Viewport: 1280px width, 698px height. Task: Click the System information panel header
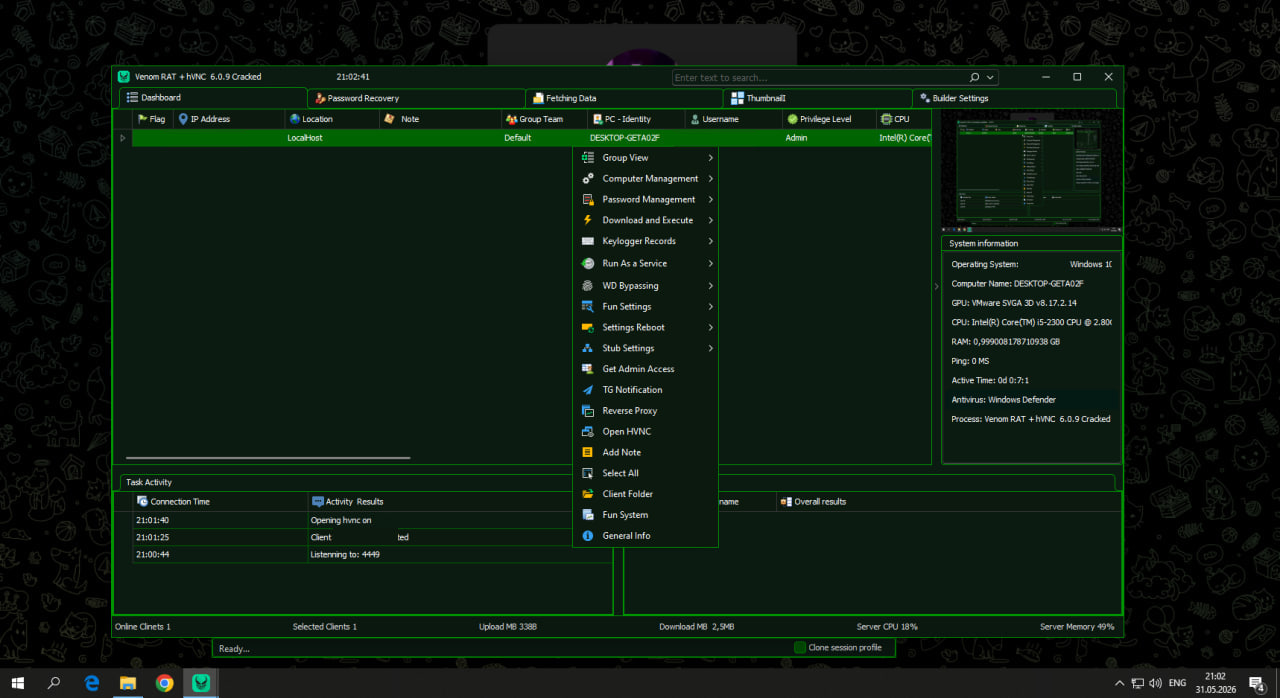coord(1031,243)
